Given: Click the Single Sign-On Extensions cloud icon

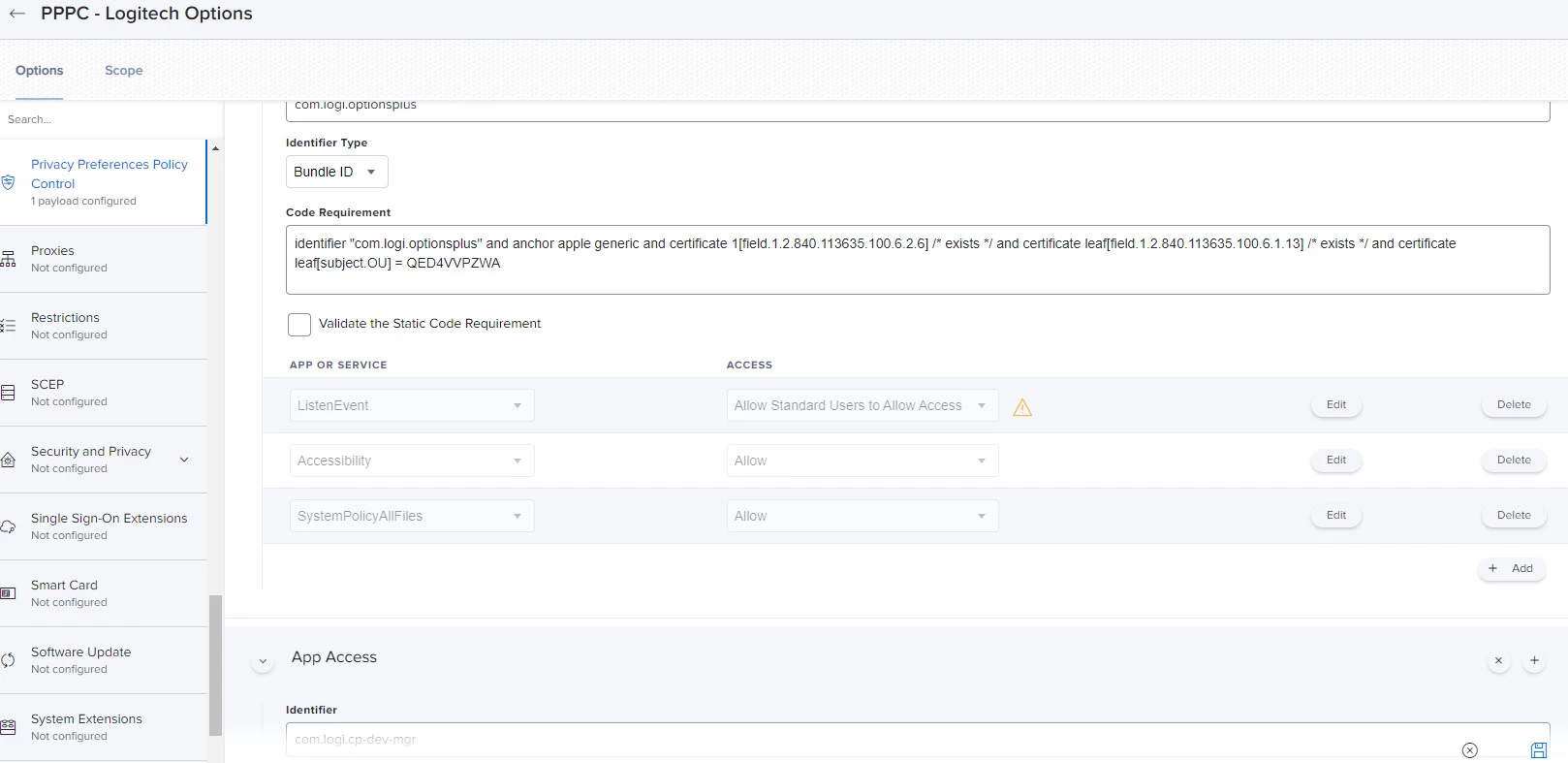Looking at the screenshot, I should tap(8, 526).
